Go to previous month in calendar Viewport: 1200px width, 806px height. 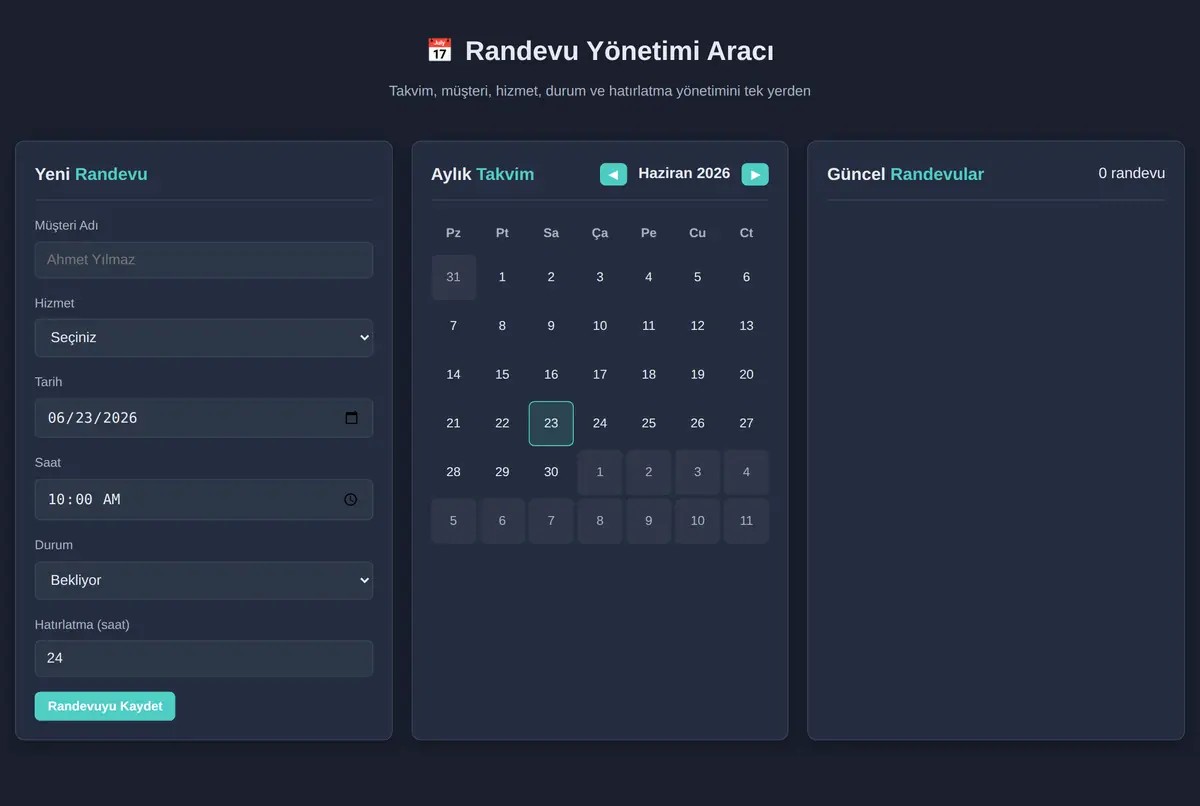coord(613,174)
